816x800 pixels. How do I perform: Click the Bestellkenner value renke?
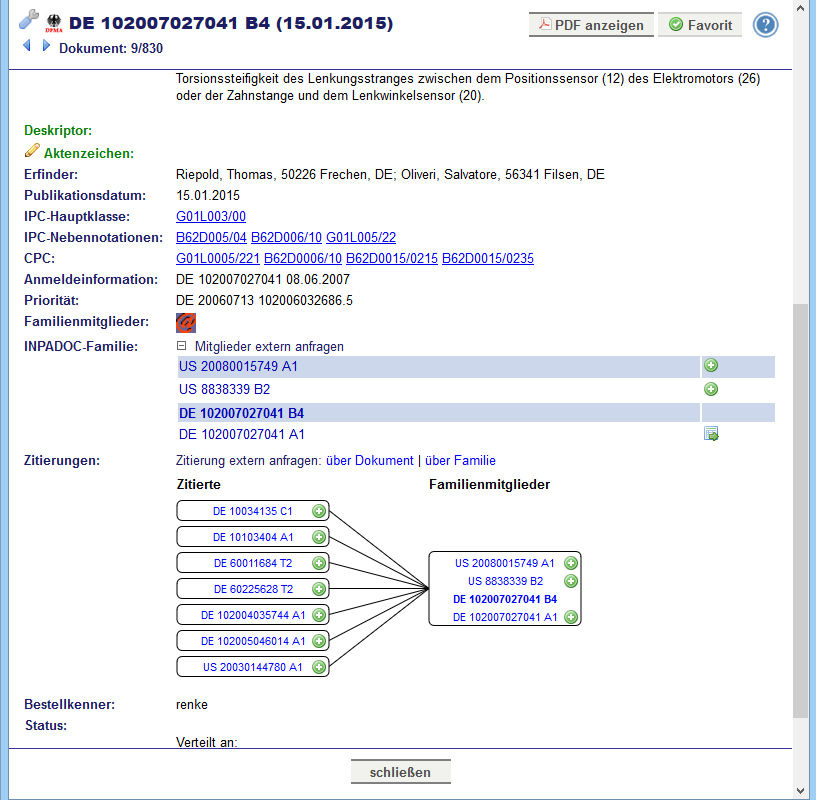[x=192, y=705]
